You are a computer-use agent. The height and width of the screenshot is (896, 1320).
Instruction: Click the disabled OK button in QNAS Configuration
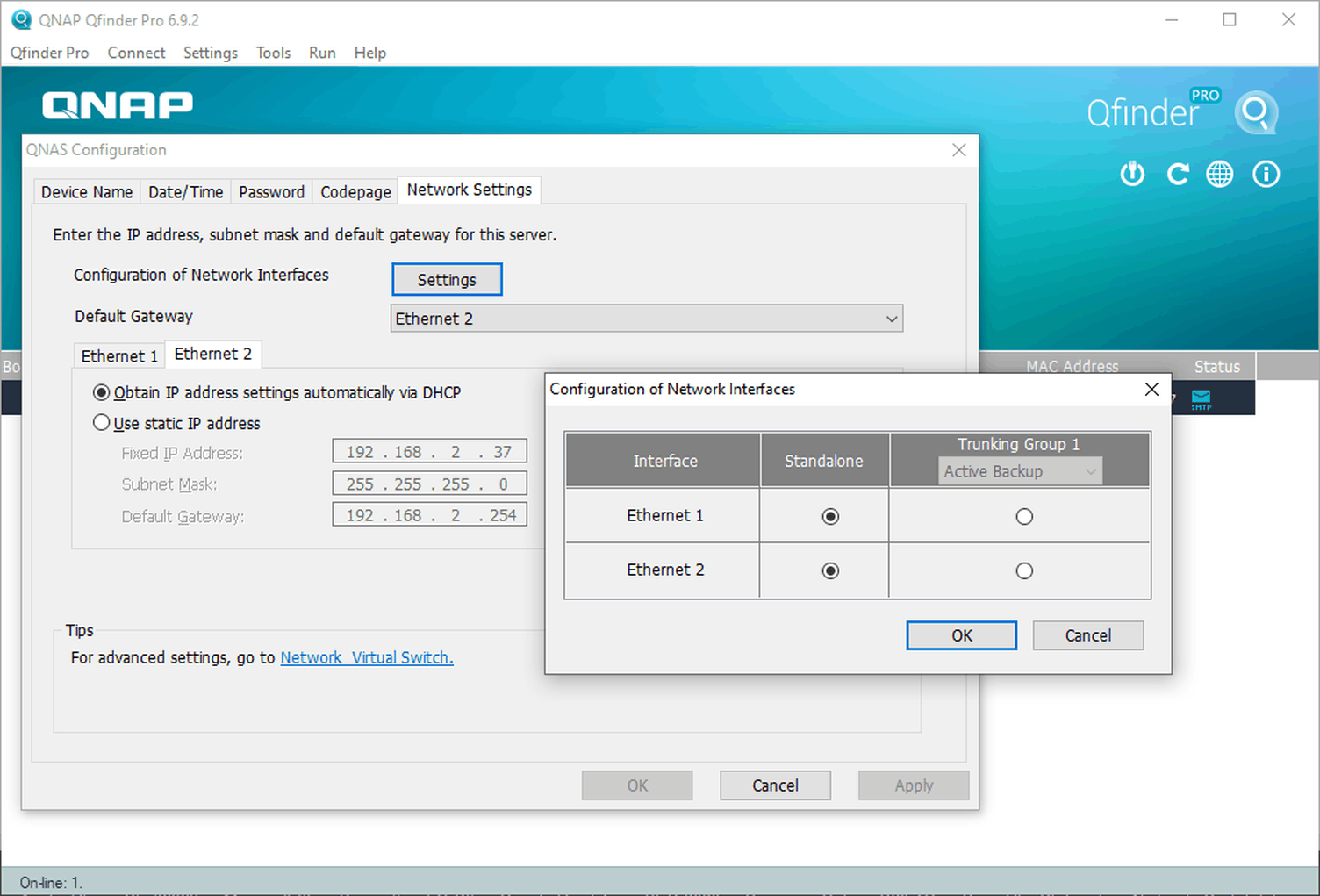coord(637,785)
